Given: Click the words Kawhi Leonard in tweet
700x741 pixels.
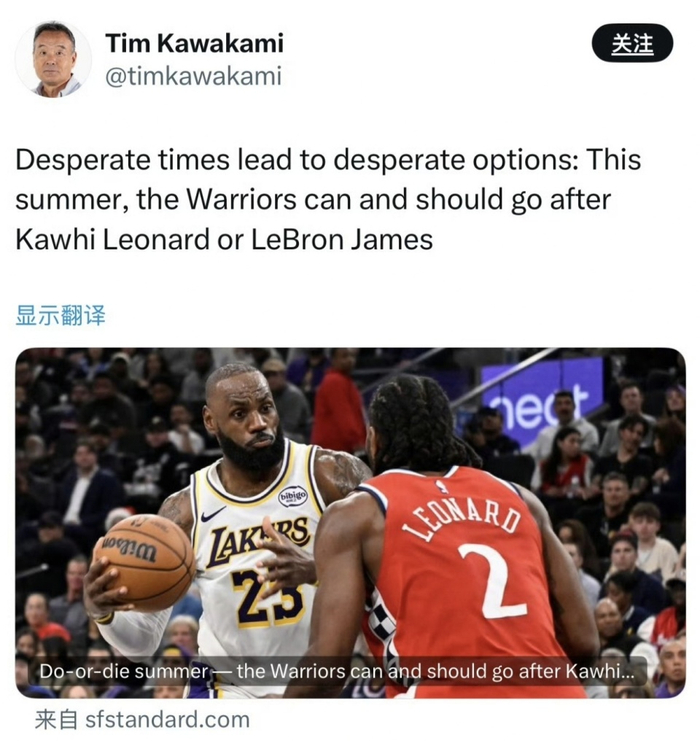Looking at the screenshot, I should (x=112, y=239).
